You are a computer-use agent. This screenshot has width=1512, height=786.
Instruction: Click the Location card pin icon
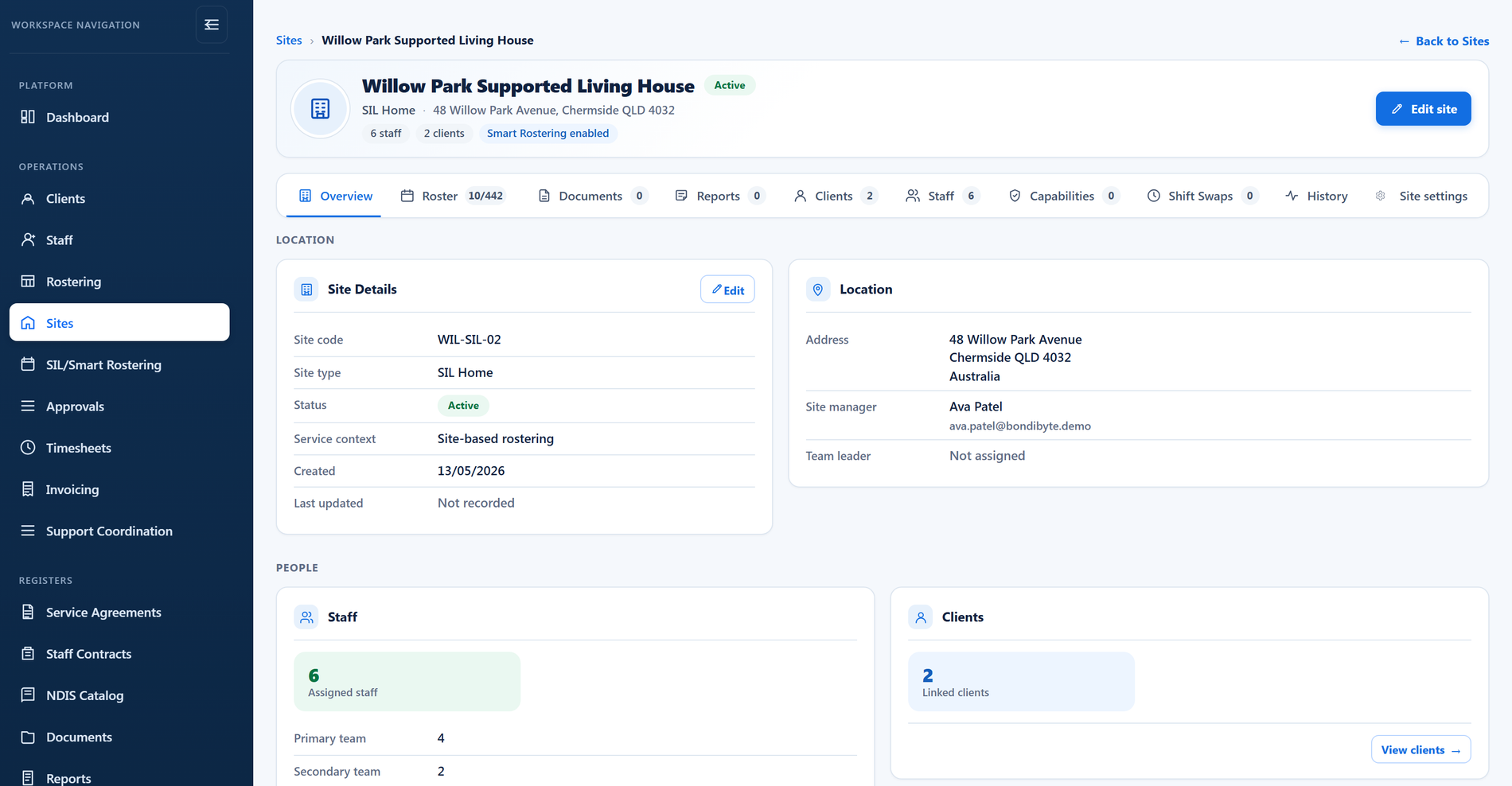(x=818, y=290)
